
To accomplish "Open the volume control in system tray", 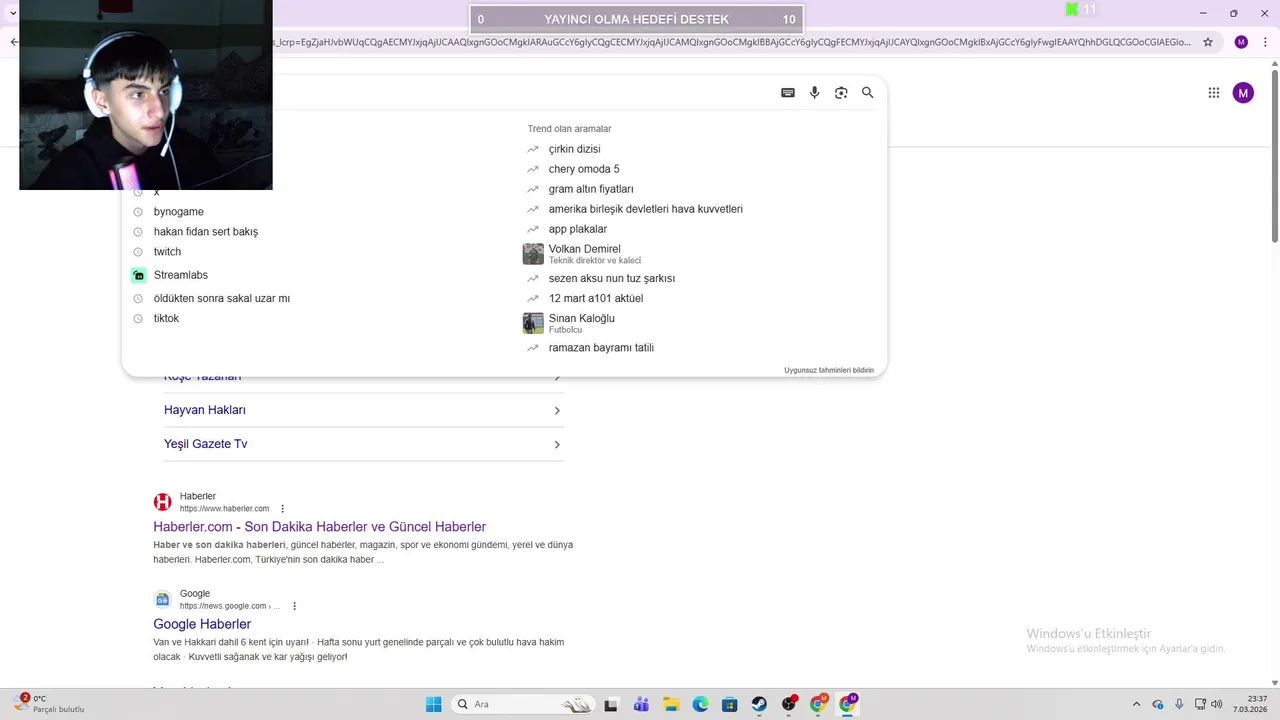I will 1216,704.
